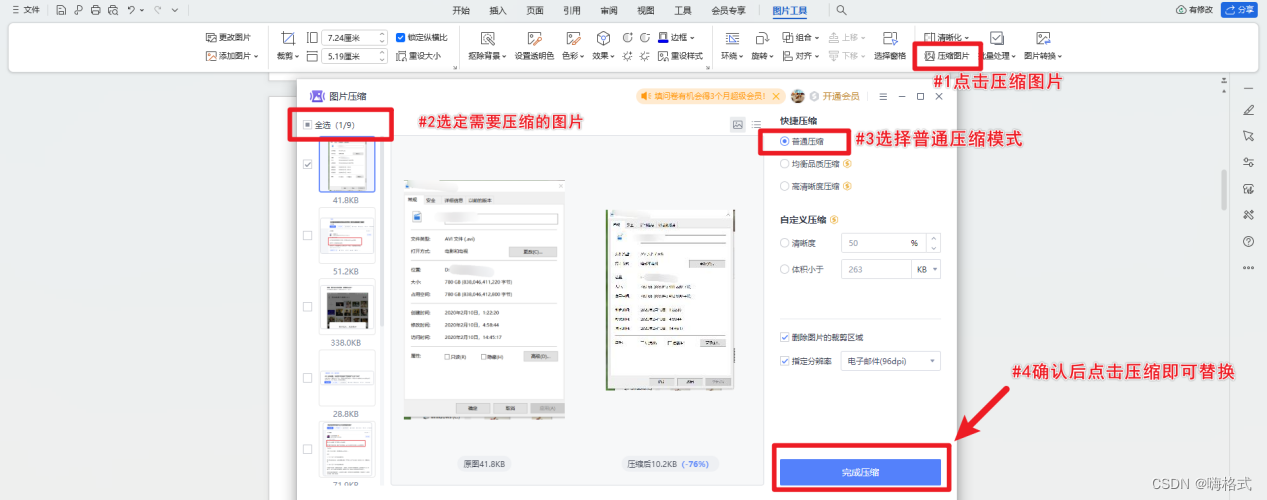
Task: Click the 有修改 cloud status
Action: (1195, 10)
